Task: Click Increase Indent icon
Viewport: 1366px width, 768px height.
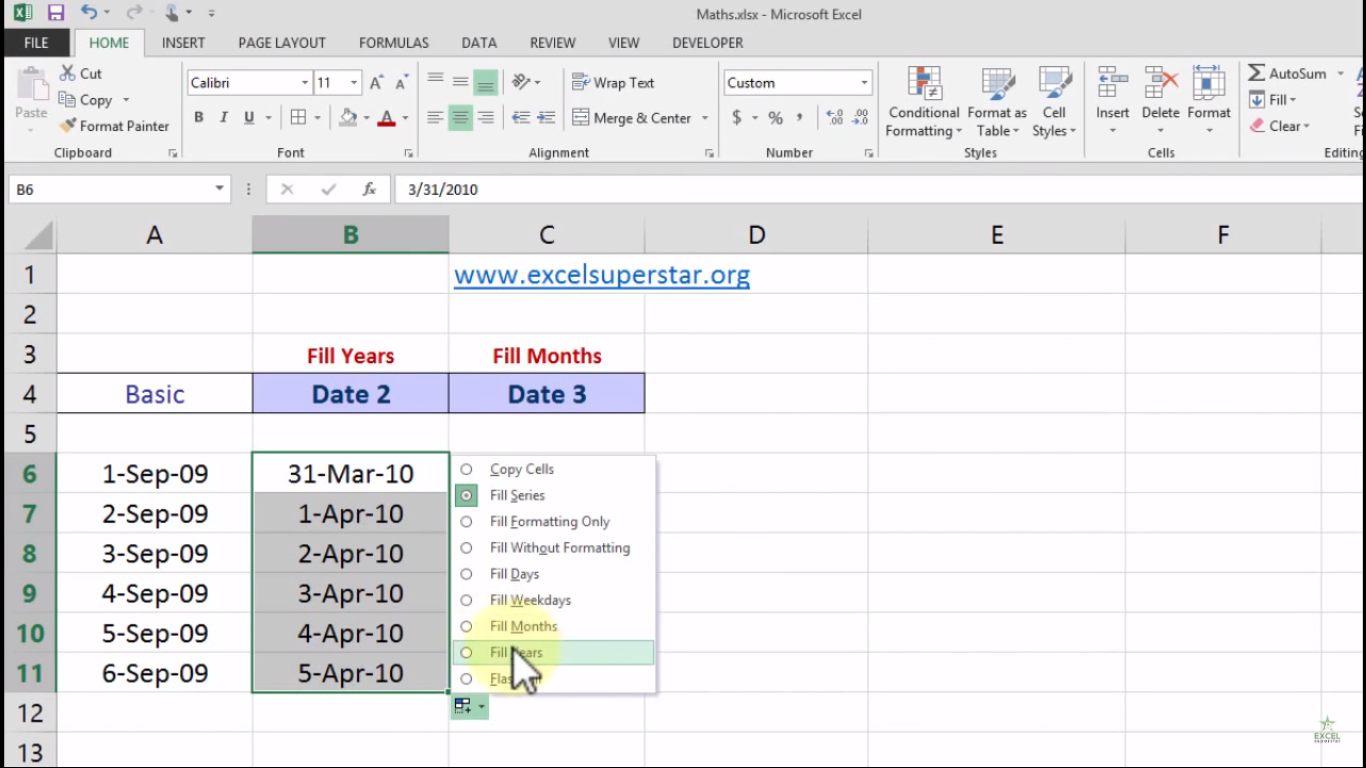Action: [546, 117]
